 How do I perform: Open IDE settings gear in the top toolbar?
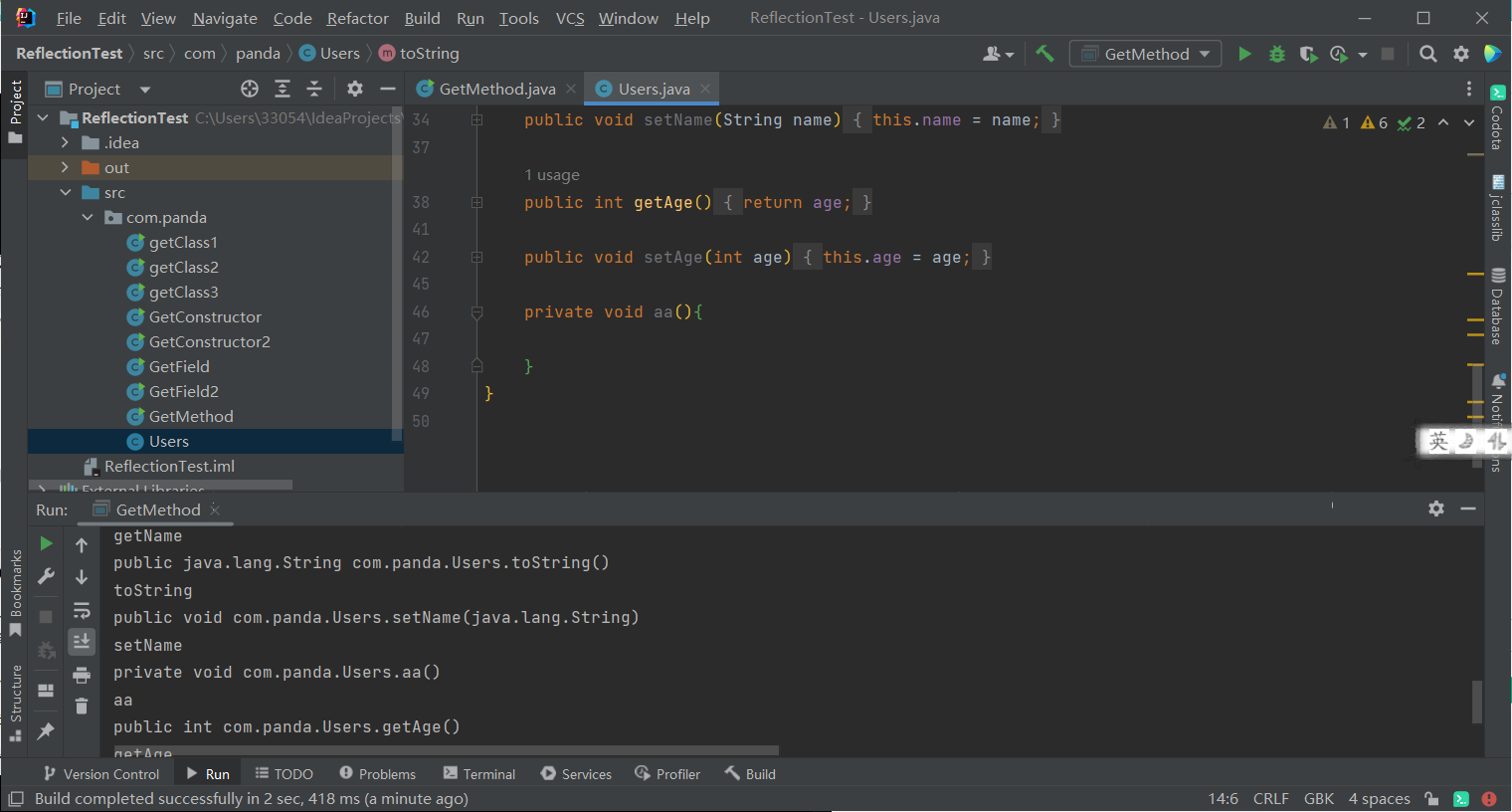1461,54
